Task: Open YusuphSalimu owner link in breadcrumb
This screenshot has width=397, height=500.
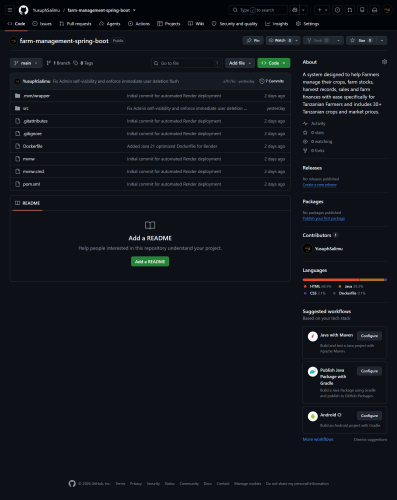Action: tap(46, 10)
